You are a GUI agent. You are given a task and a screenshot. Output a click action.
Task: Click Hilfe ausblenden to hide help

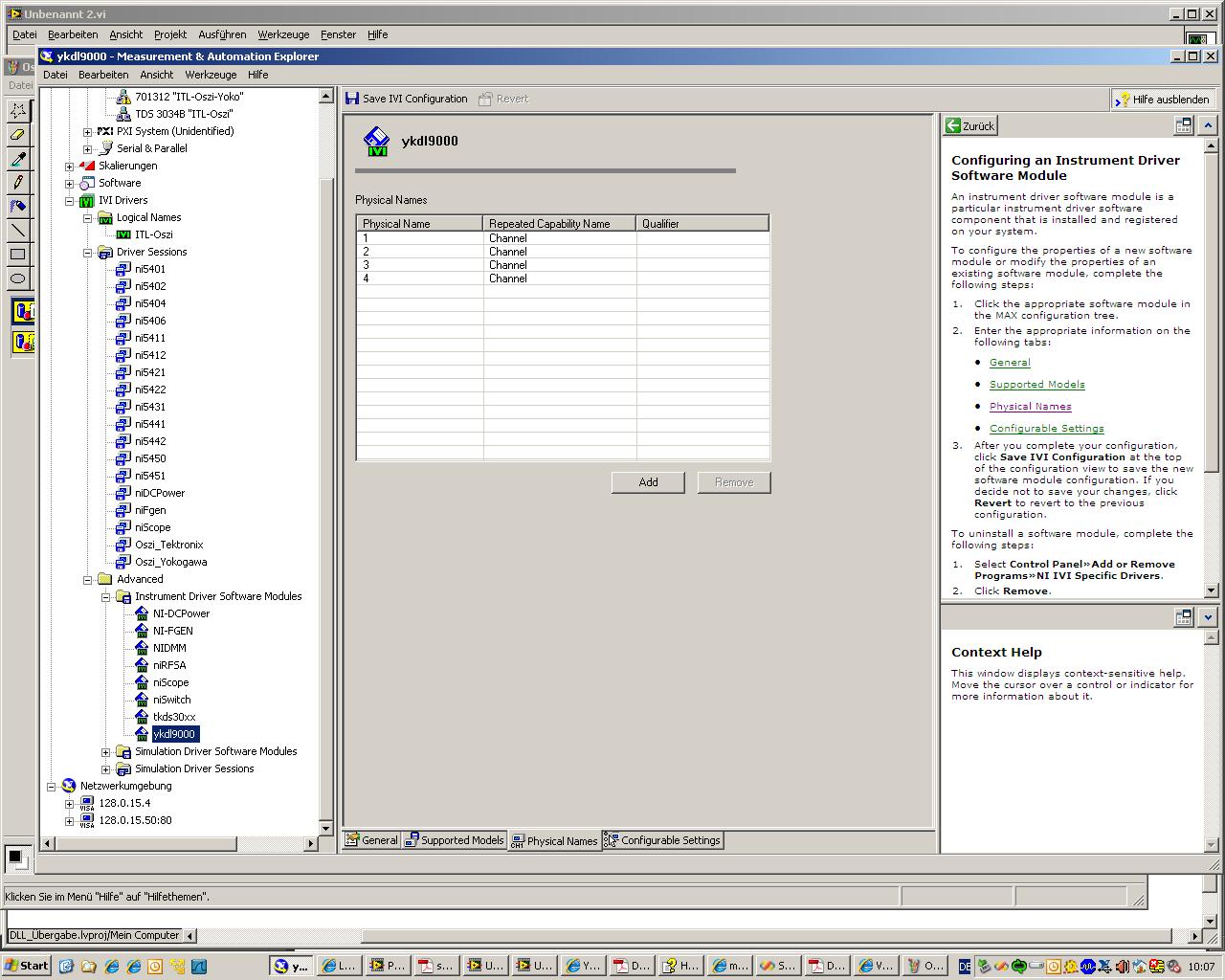(1162, 100)
